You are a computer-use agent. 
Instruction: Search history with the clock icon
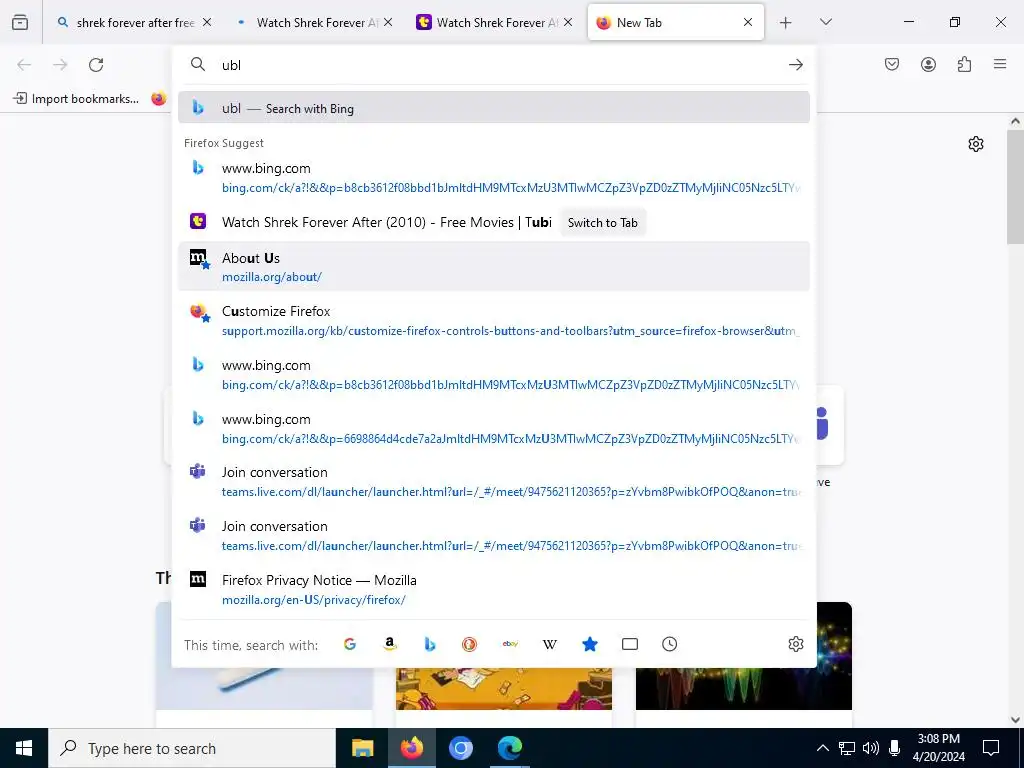pyautogui.click(x=669, y=645)
